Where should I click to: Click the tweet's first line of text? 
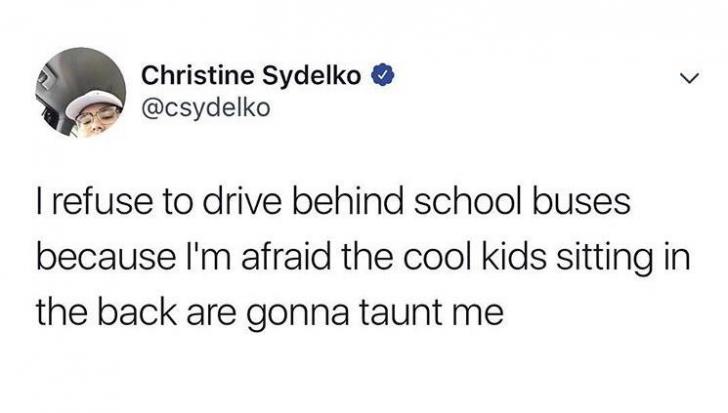pyautogui.click(x=334, y=202)
